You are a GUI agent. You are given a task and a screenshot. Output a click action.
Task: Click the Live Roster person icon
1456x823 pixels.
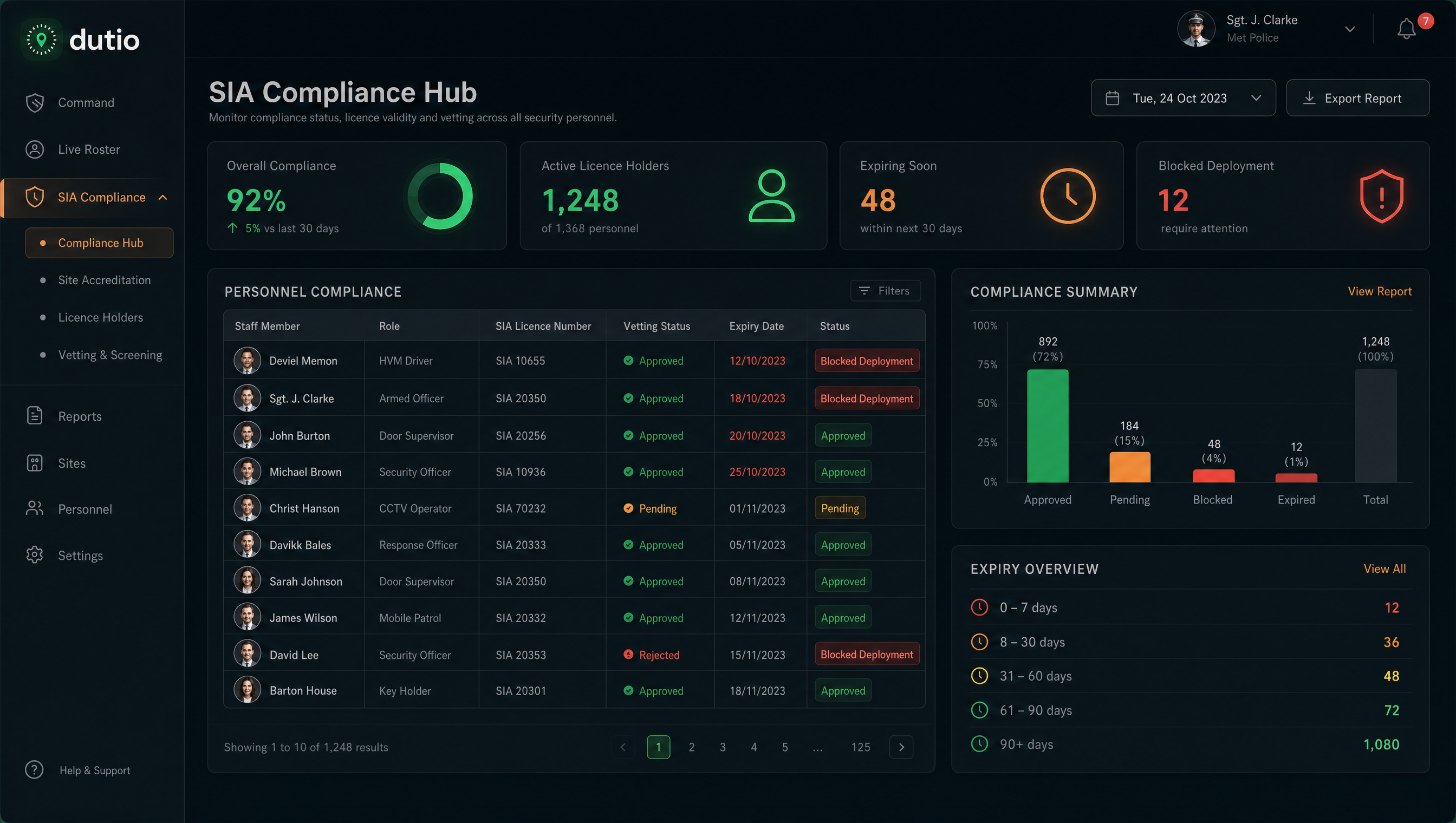[35, 149]
